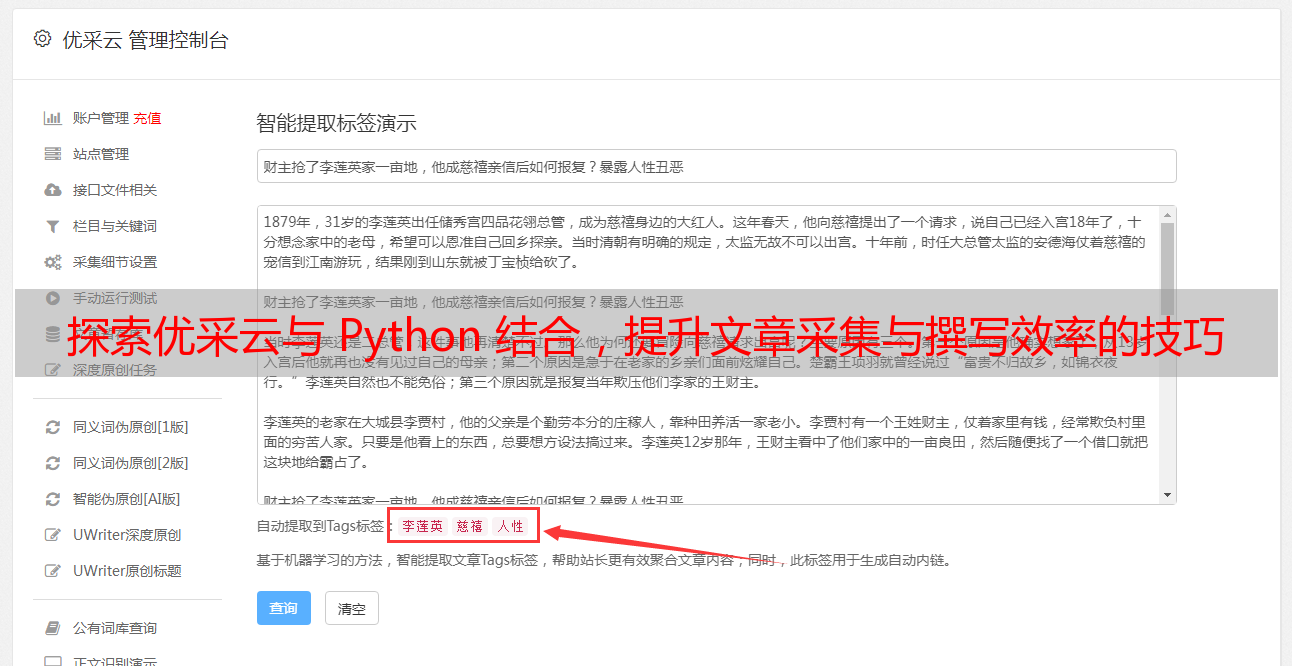Click the red 充值 link
The image size is (1292, 666).
tap(147, 118)
